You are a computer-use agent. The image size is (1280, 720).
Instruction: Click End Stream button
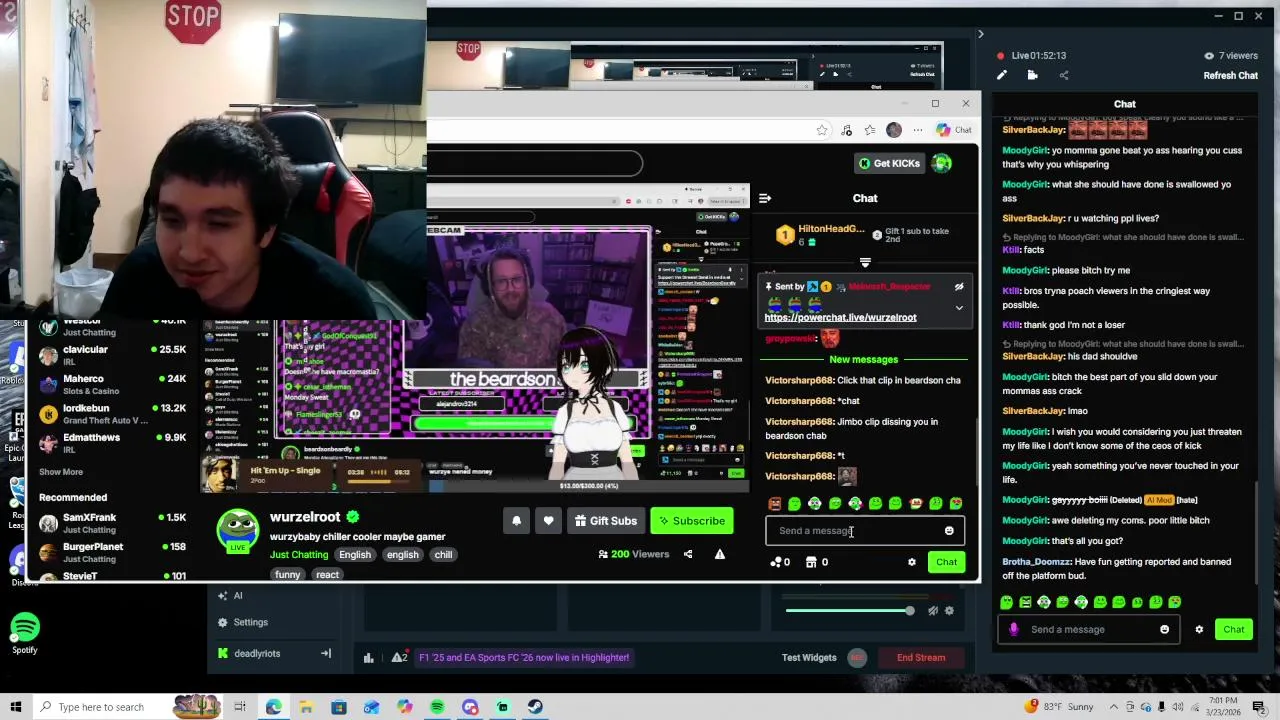tap(921, 658)
